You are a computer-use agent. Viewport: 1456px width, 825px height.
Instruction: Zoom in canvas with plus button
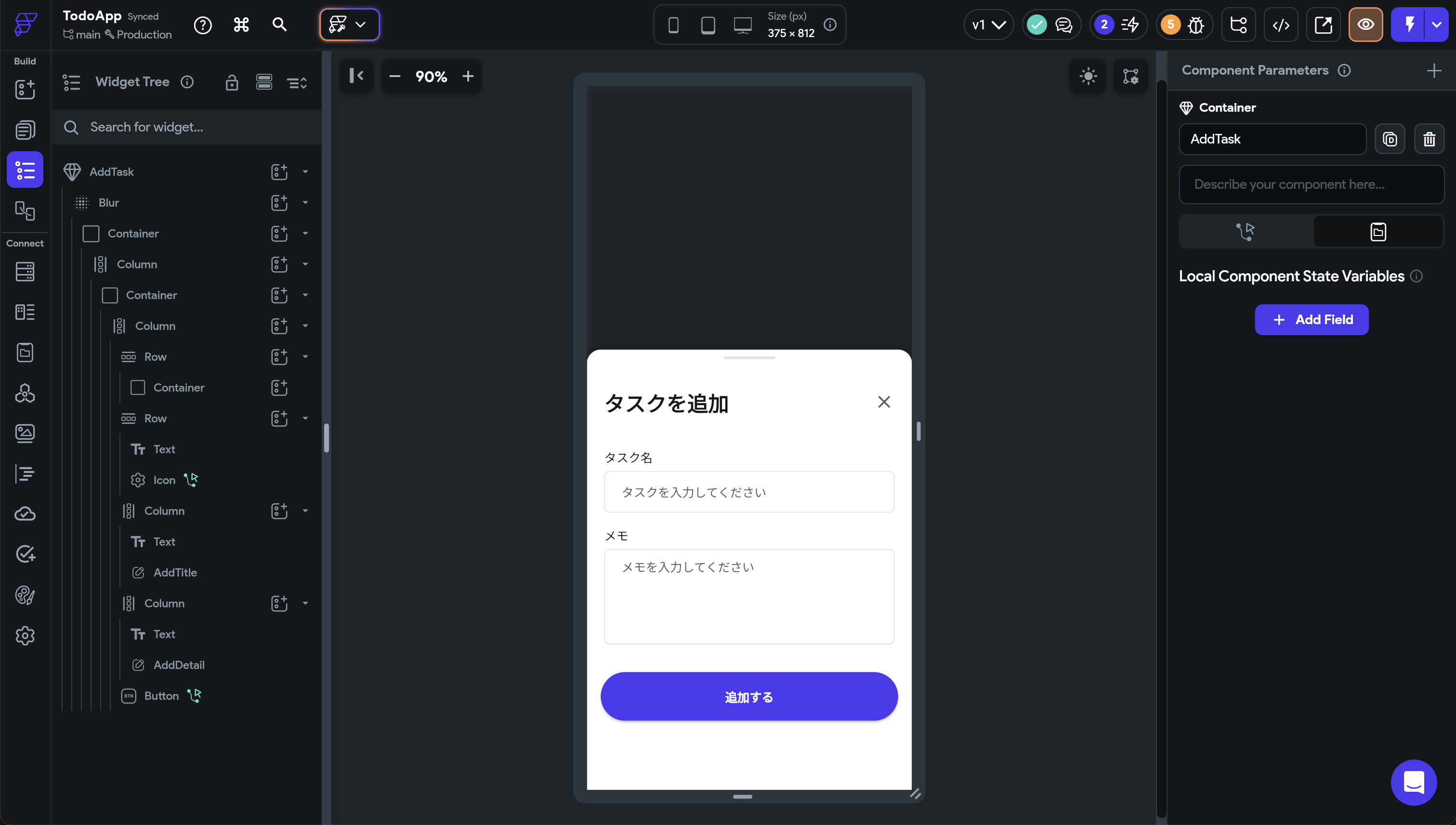468,76
